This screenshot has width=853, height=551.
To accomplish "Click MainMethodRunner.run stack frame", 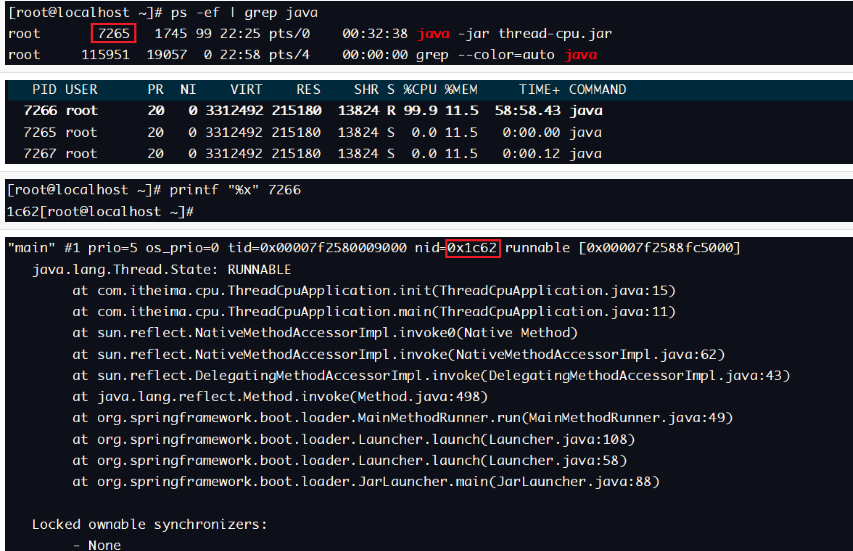I will [403, 418].
